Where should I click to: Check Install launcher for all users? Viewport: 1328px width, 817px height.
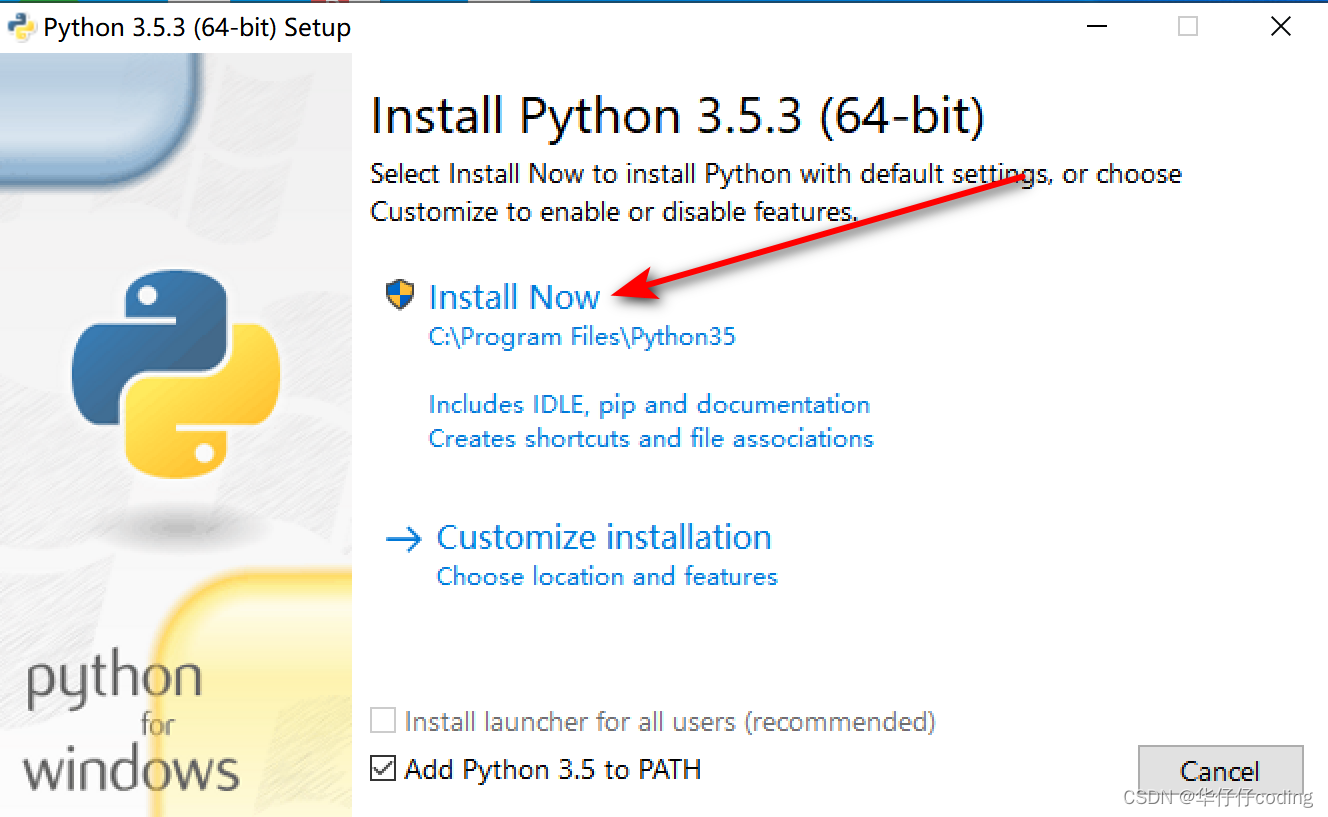[x=383, y=721]
